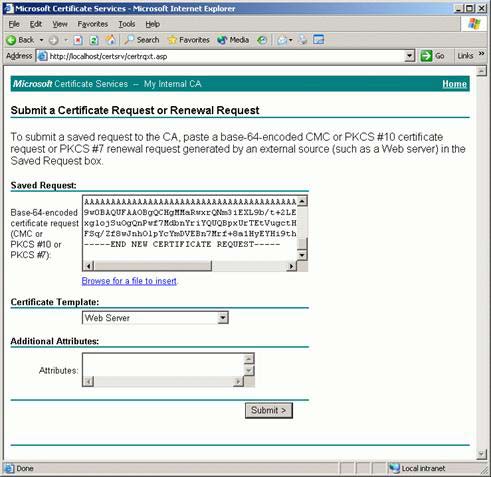Click the Print icon in toolbar
491x477 pixels.
pos(303,40)
